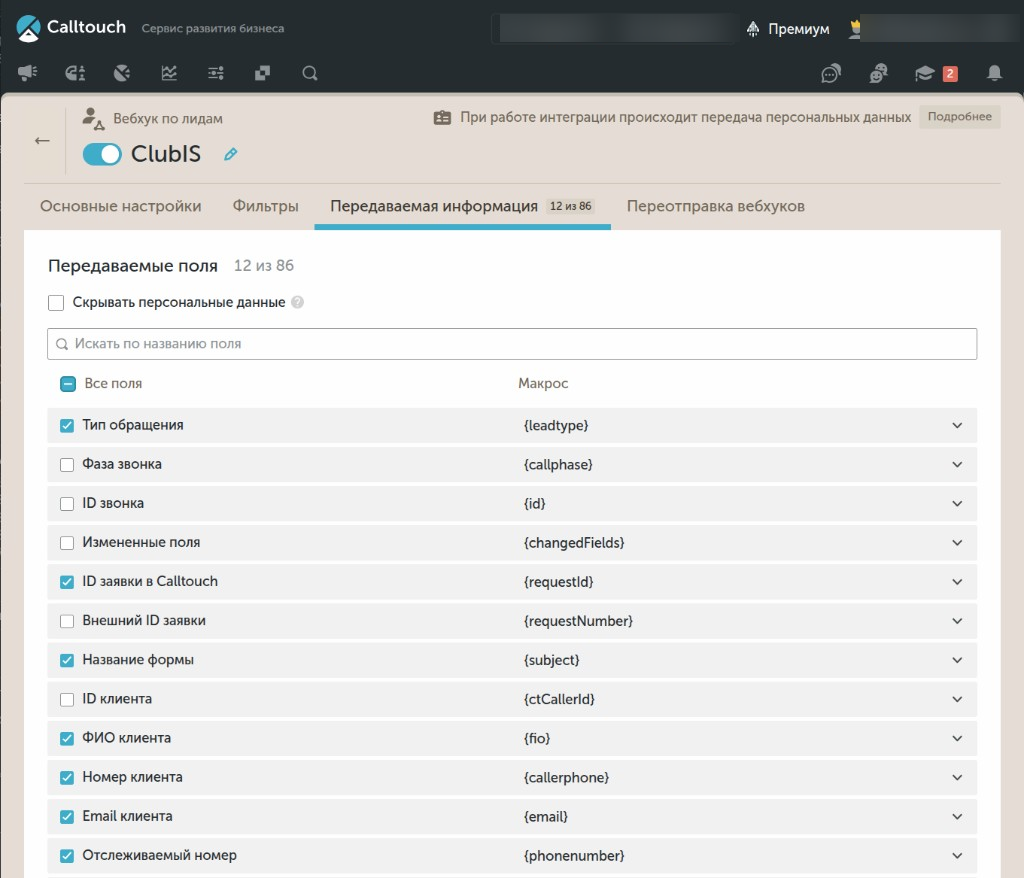Switch to Фильтры tab
Viewport: 1024px width, 878px height.
point(266,206)
